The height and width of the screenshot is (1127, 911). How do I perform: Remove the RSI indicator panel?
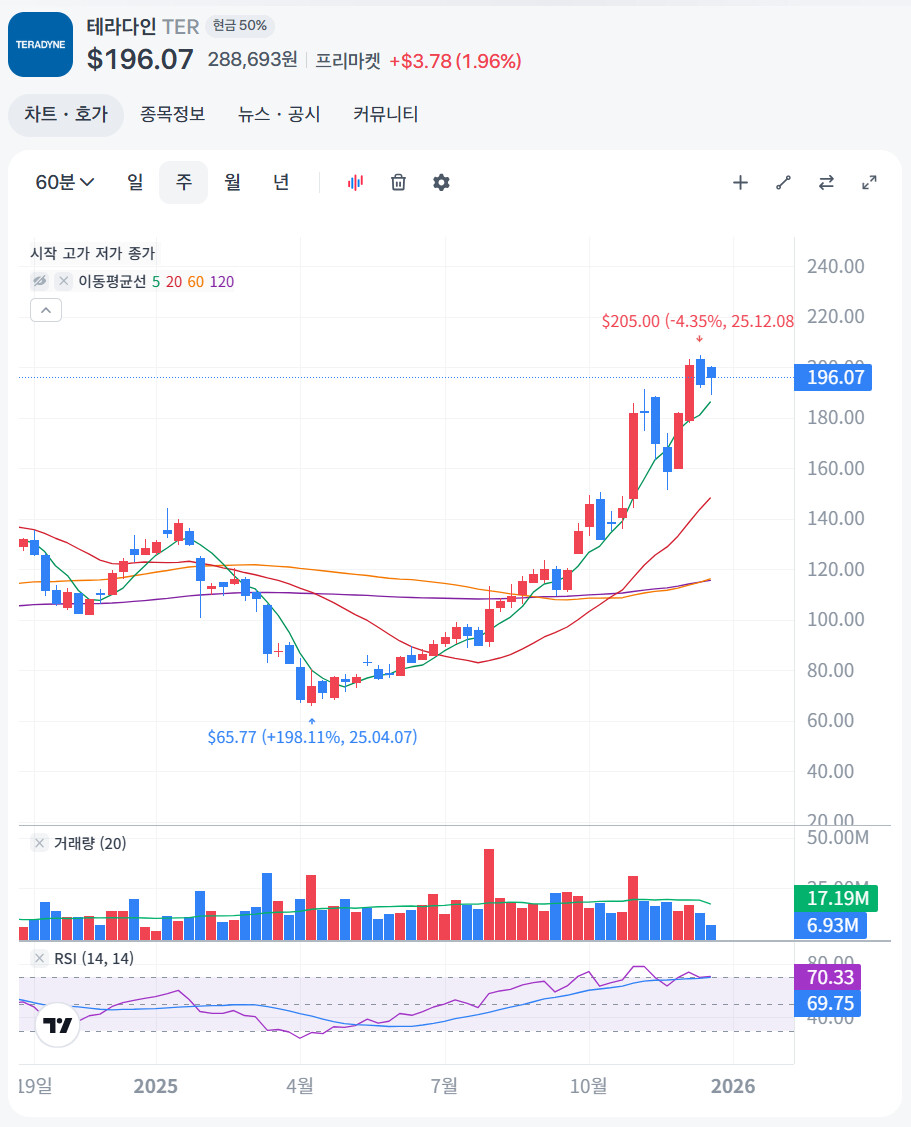(x=39, y=958)
